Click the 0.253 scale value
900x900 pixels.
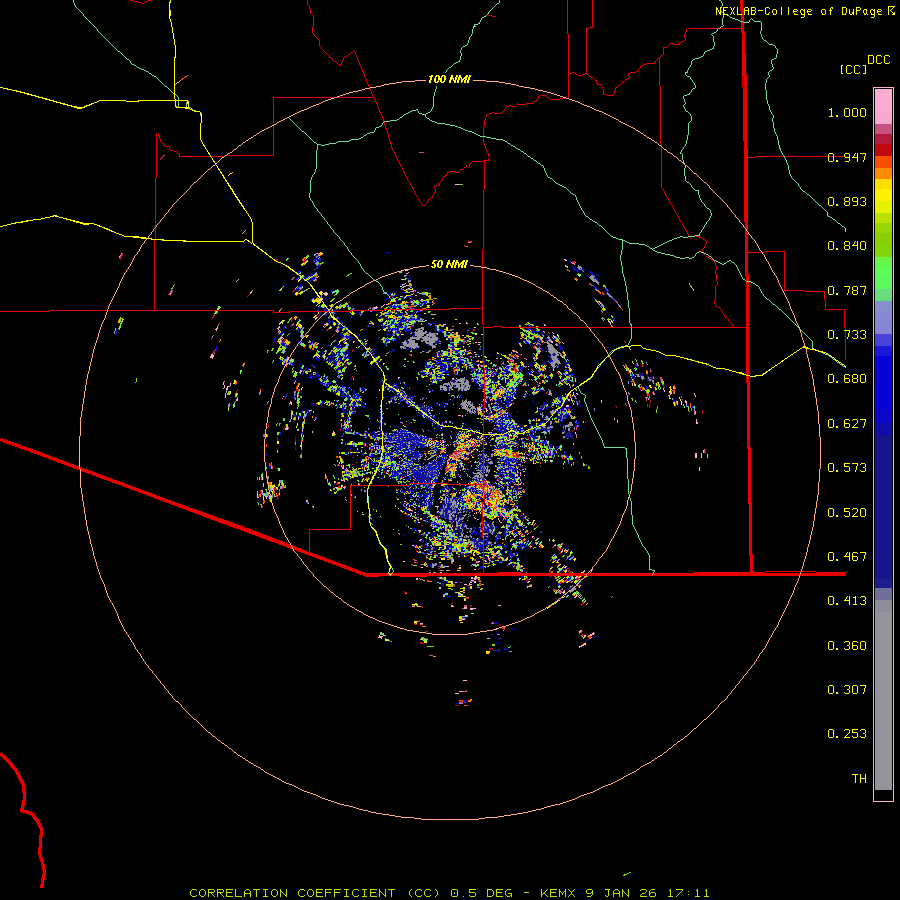tap(847, 734)
